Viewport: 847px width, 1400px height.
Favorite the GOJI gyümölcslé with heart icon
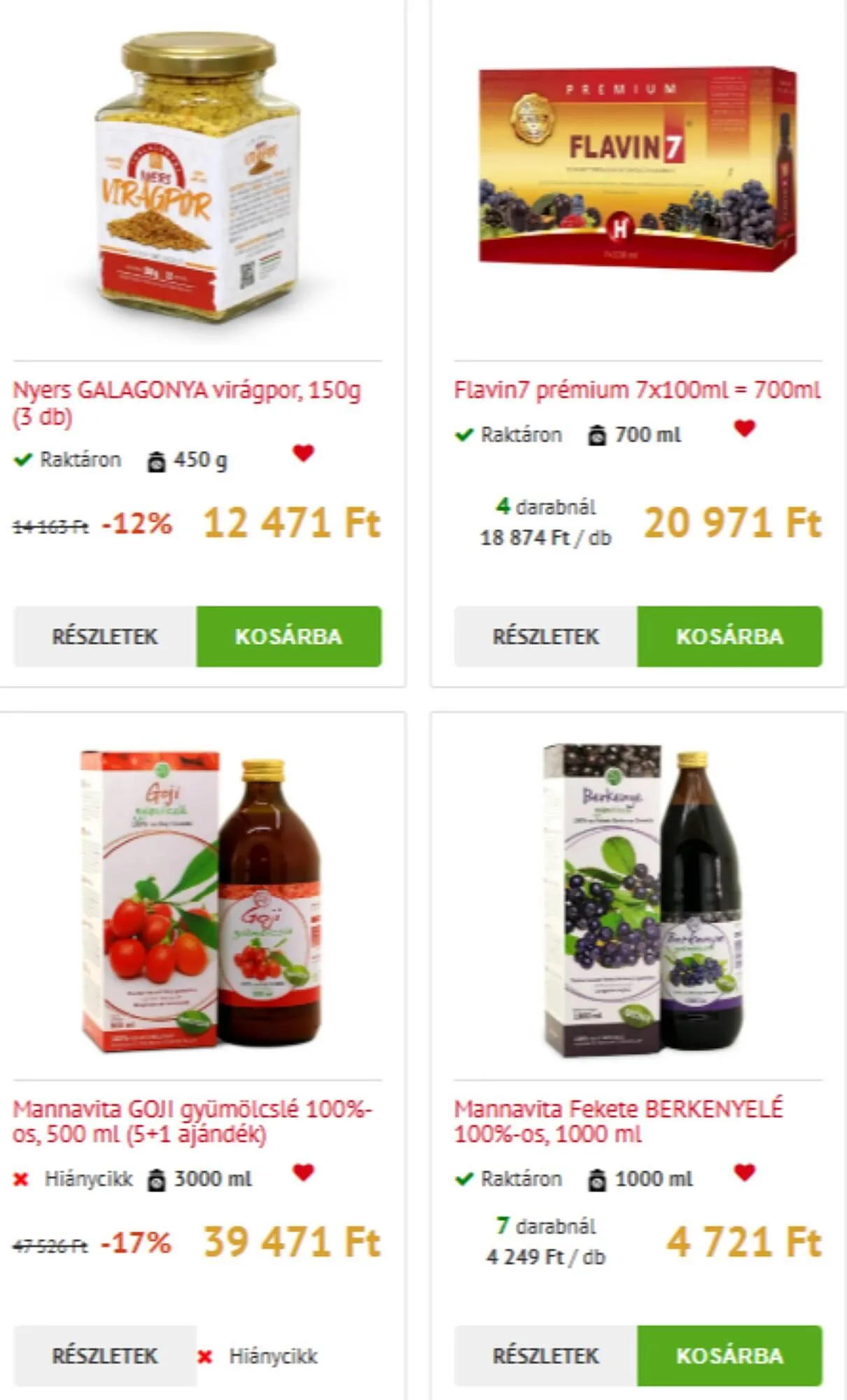click(x=303, y=1172)
